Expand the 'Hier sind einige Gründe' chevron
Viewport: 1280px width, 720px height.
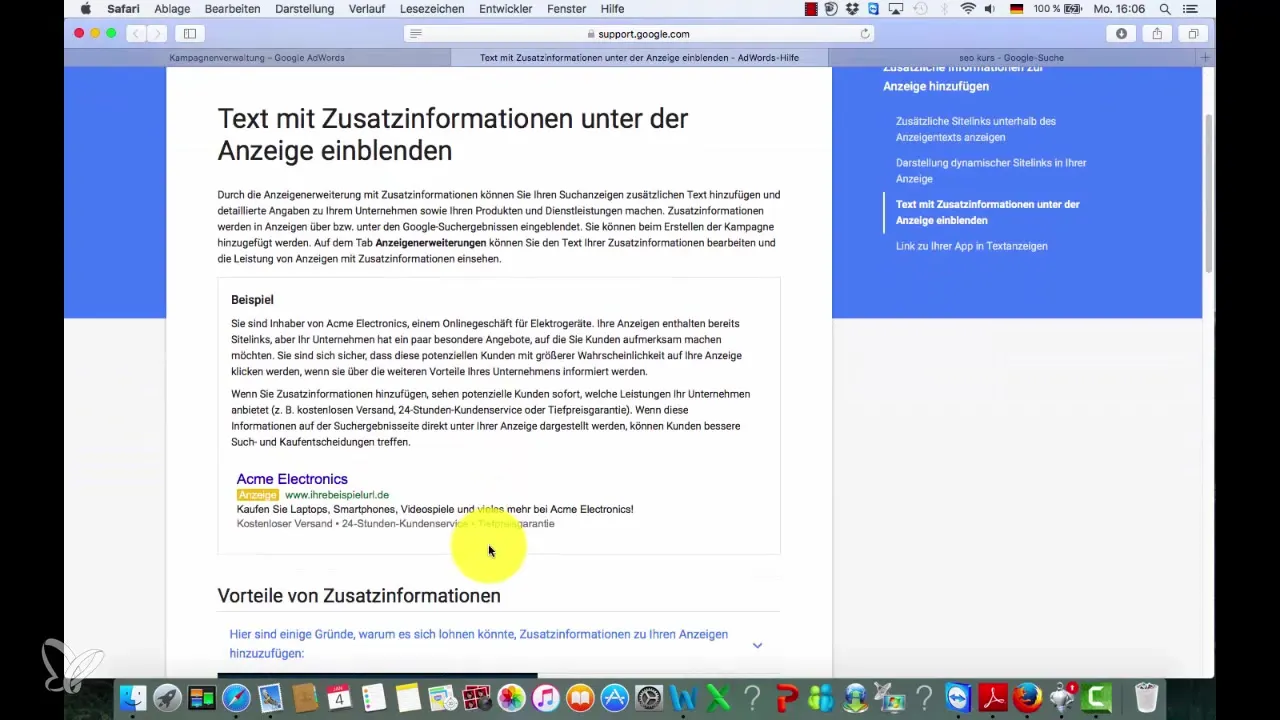pos(757,645)
